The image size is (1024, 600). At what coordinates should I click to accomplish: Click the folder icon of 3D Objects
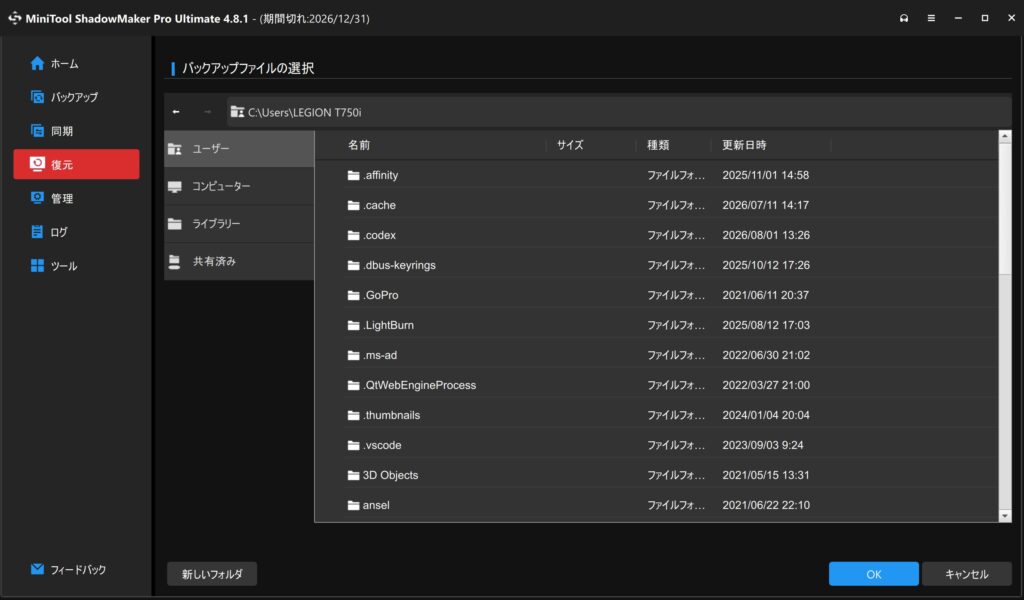(x=353, y=475)
